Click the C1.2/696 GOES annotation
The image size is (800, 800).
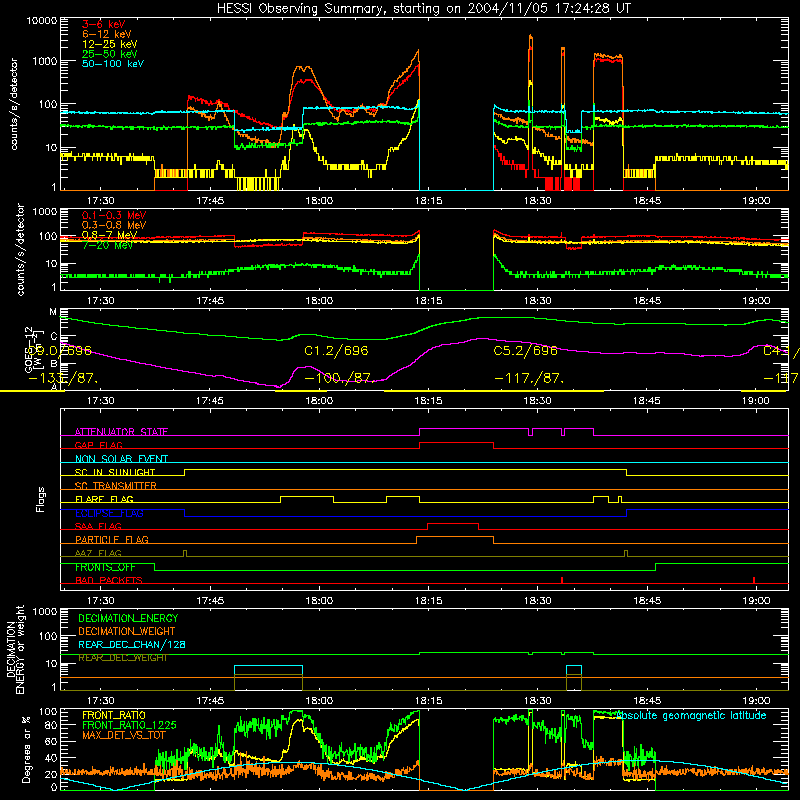336,351
